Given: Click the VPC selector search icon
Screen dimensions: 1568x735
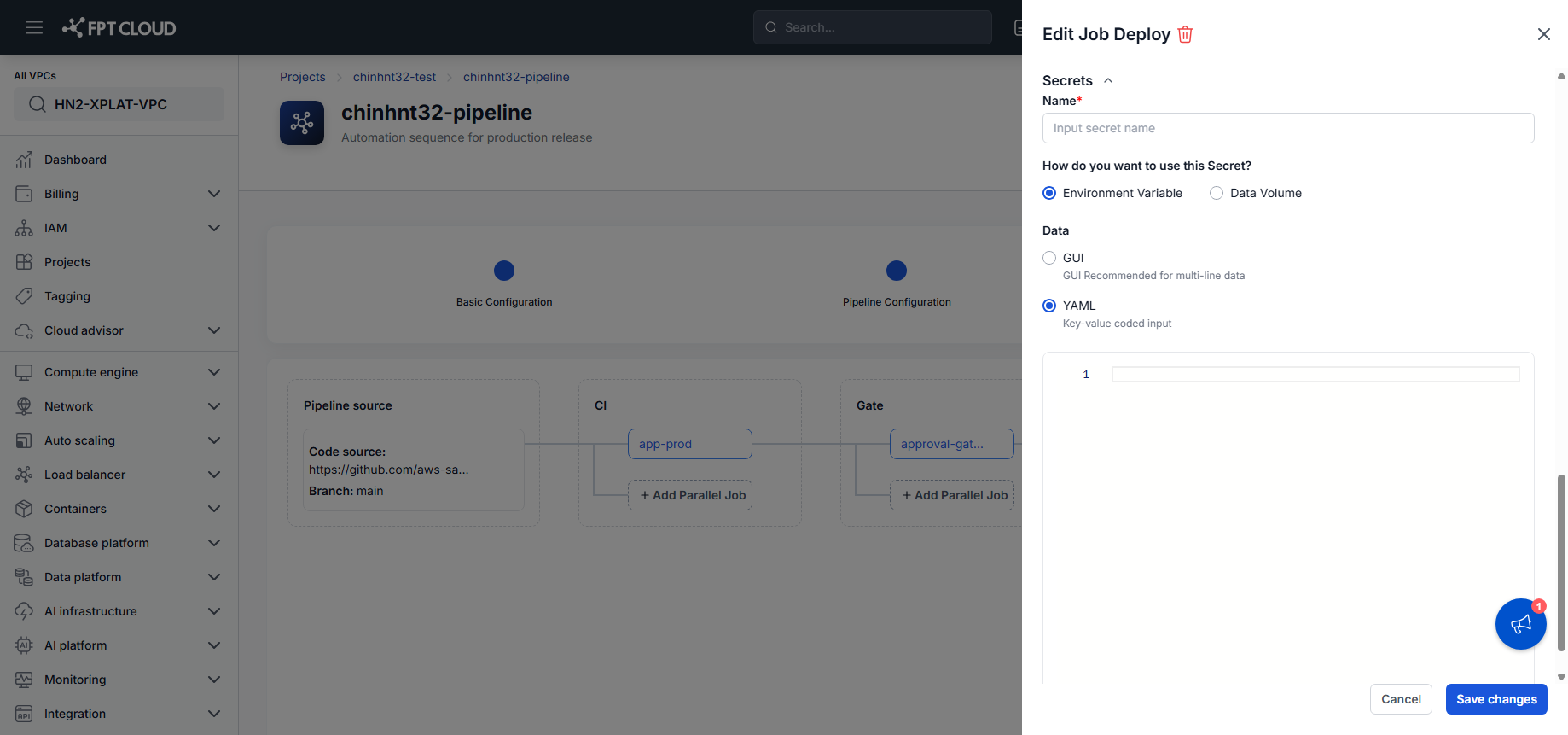Looking at the screenshot, I should pos(38,104).
